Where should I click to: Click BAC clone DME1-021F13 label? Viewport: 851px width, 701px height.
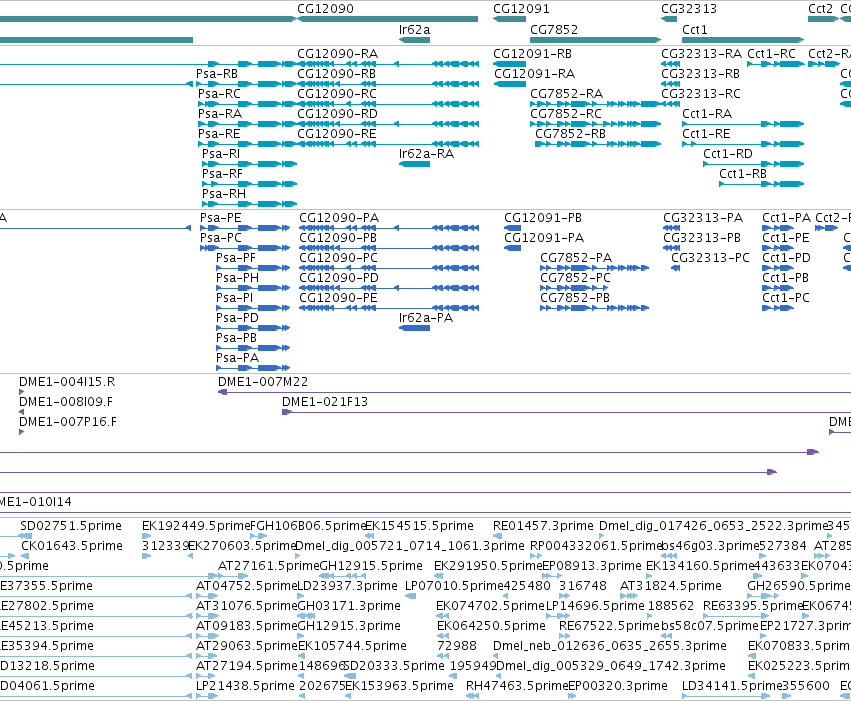click(325, 402)
